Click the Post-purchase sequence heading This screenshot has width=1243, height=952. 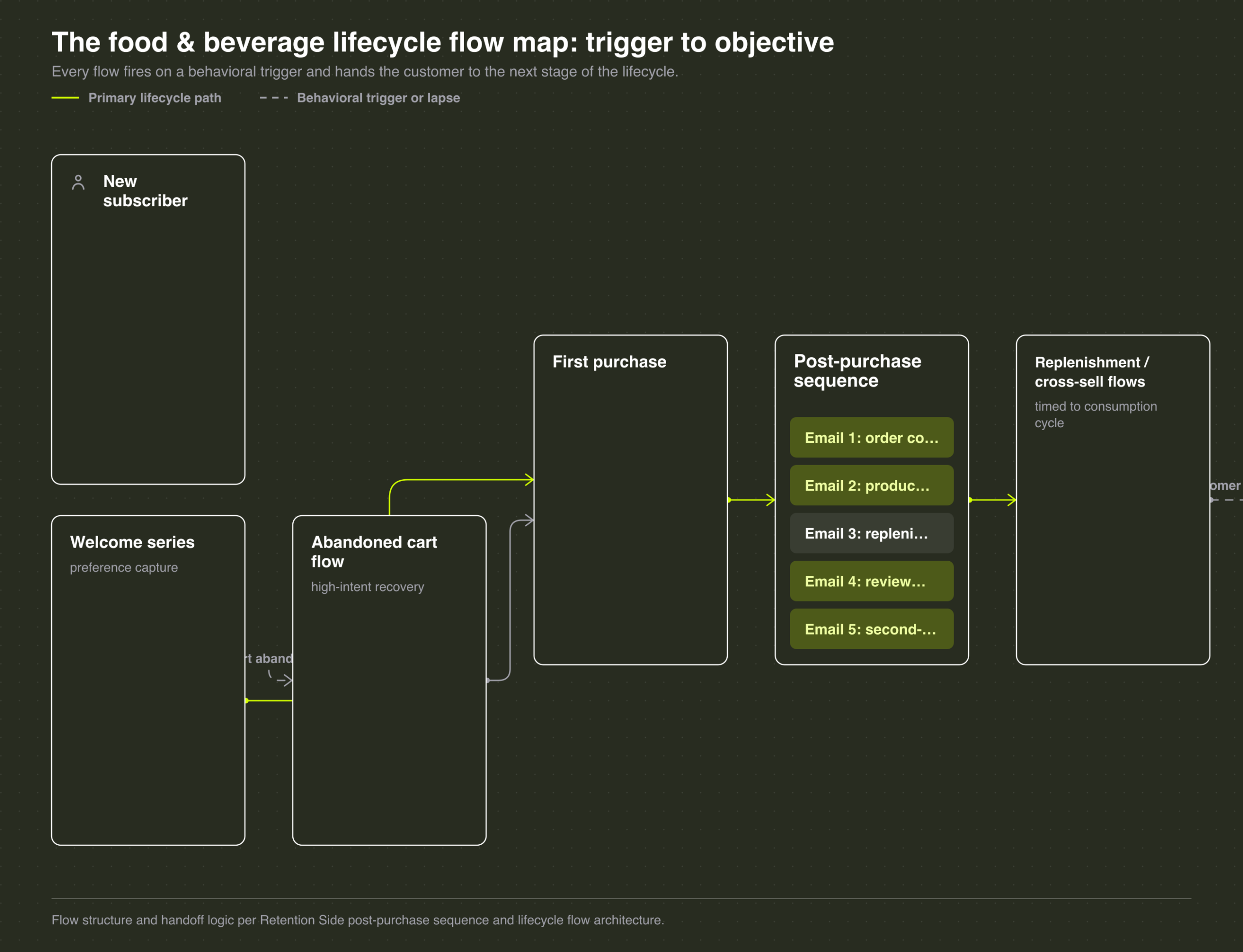(857, 370)
